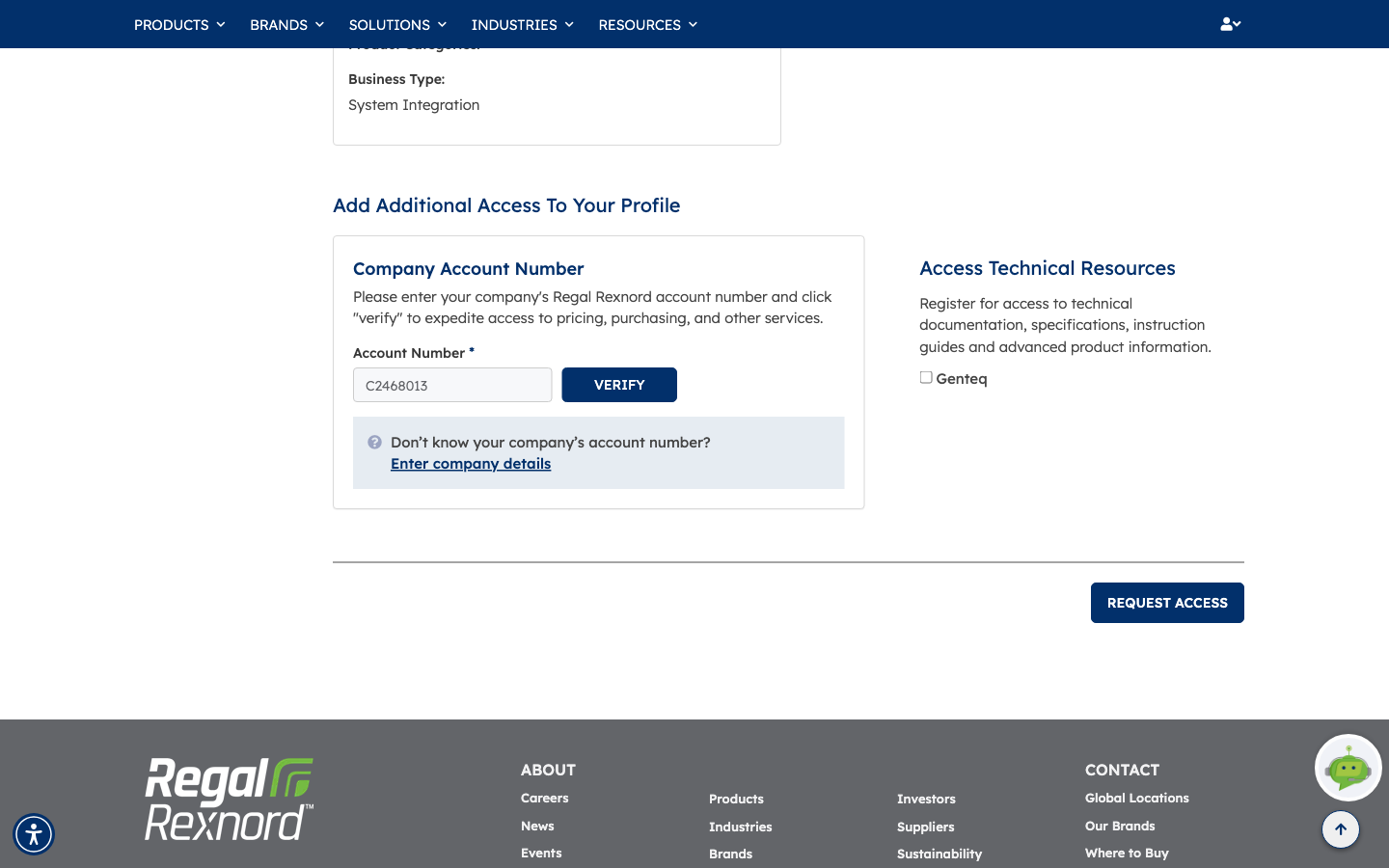Image resolution: width=1389 pixels, height=868 pixels.
Task: Click the back-to-top arrow button
Action: [1341, 829]
